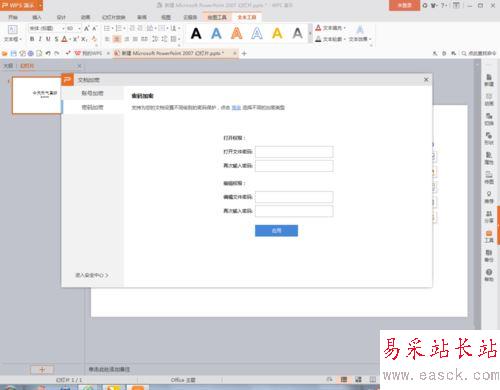Image resolution: width=500 pixels, height=390 pixels.
Task: Click the Undo arrow in quick toolbar
Action: tap(48, 53)
